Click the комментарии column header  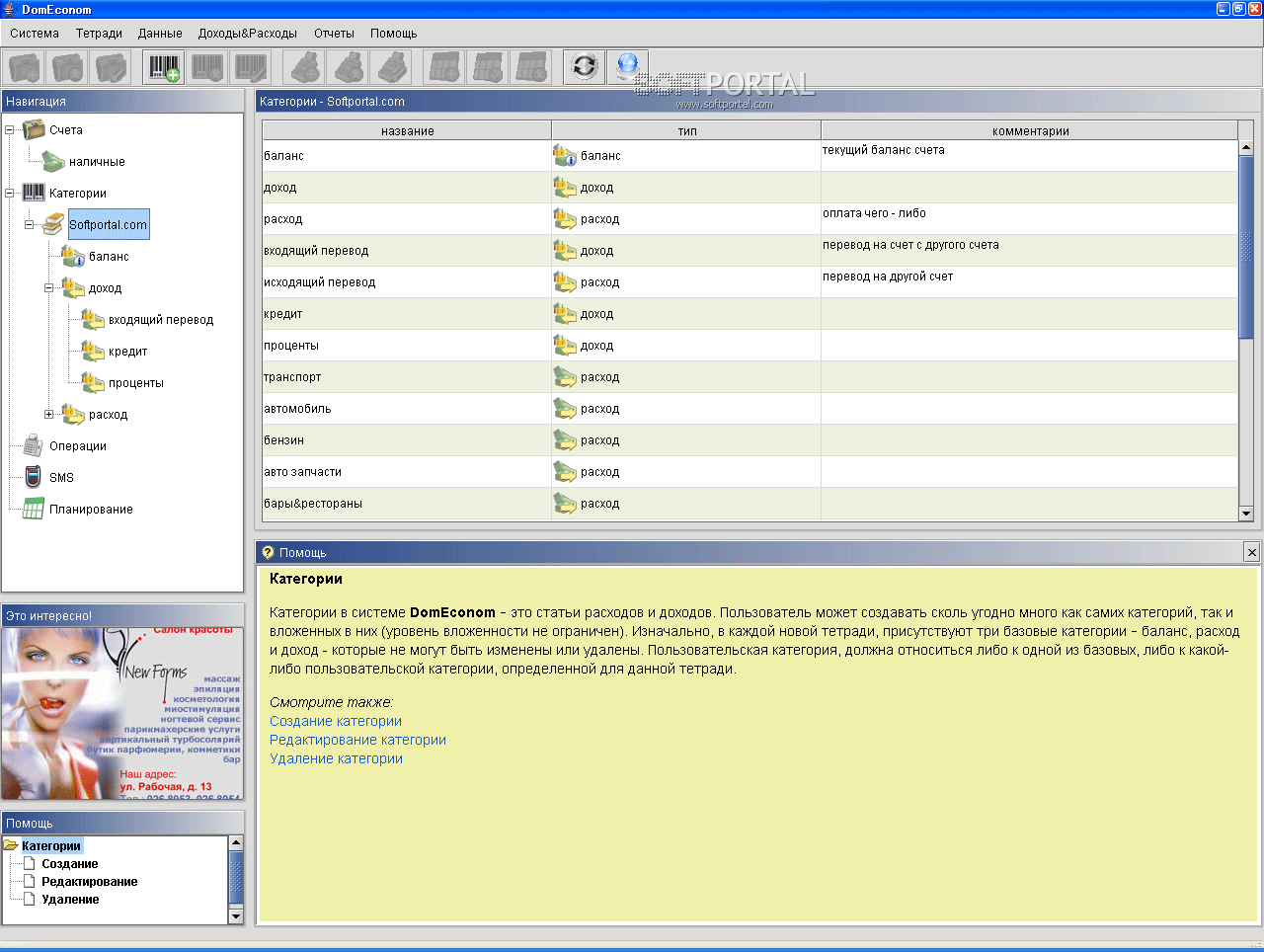click(x=1030, y=130)
